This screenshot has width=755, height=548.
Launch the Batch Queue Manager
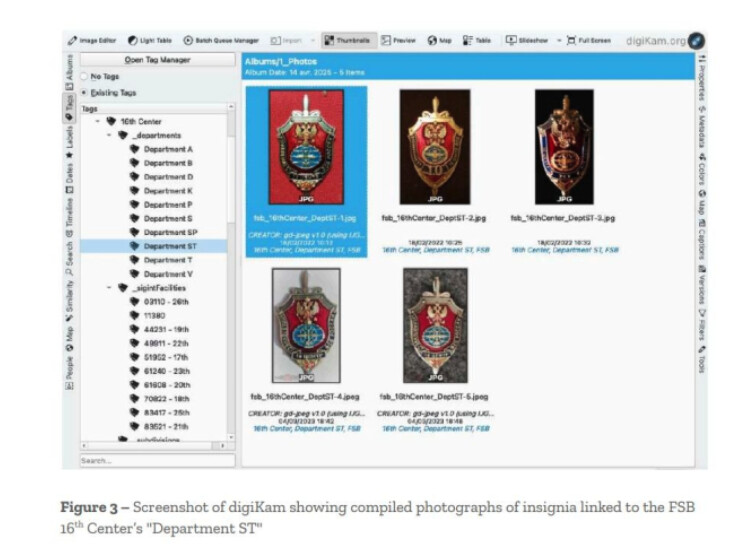point(221,40)
